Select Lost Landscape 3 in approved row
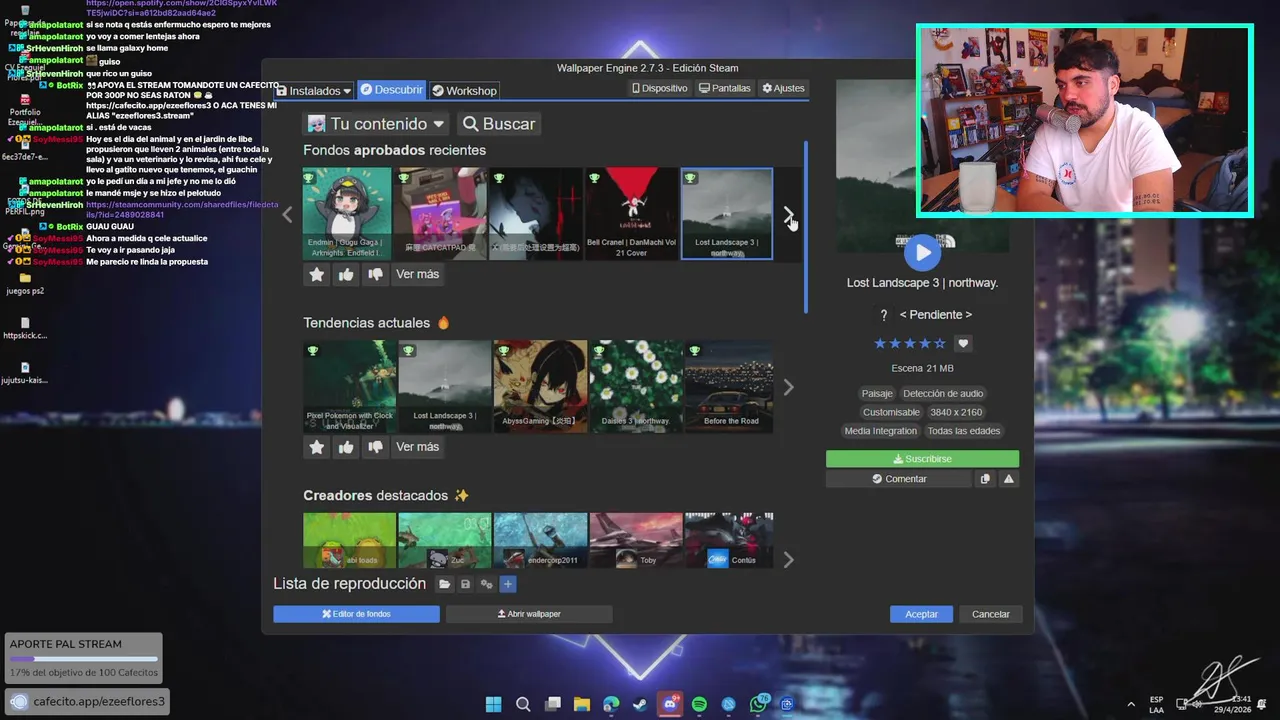 click(727, 214)
